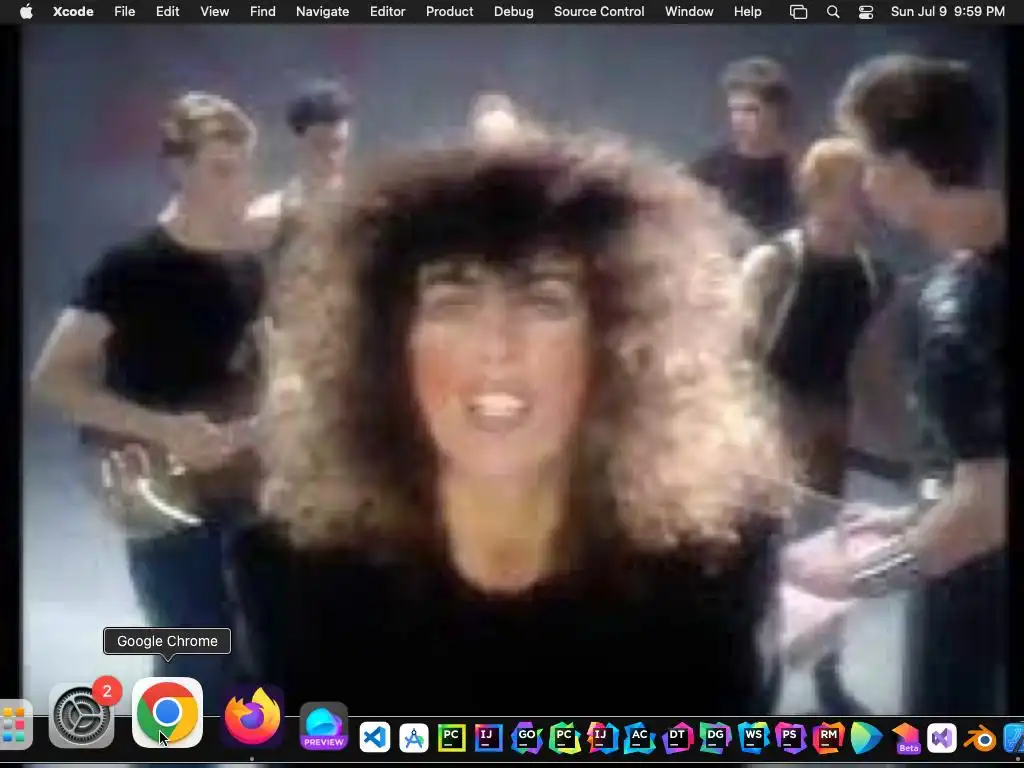The width and height of the screenshot is (1024, 768).
Task: Launch GoLand via the GO icon
Action: tap(526, 738)
